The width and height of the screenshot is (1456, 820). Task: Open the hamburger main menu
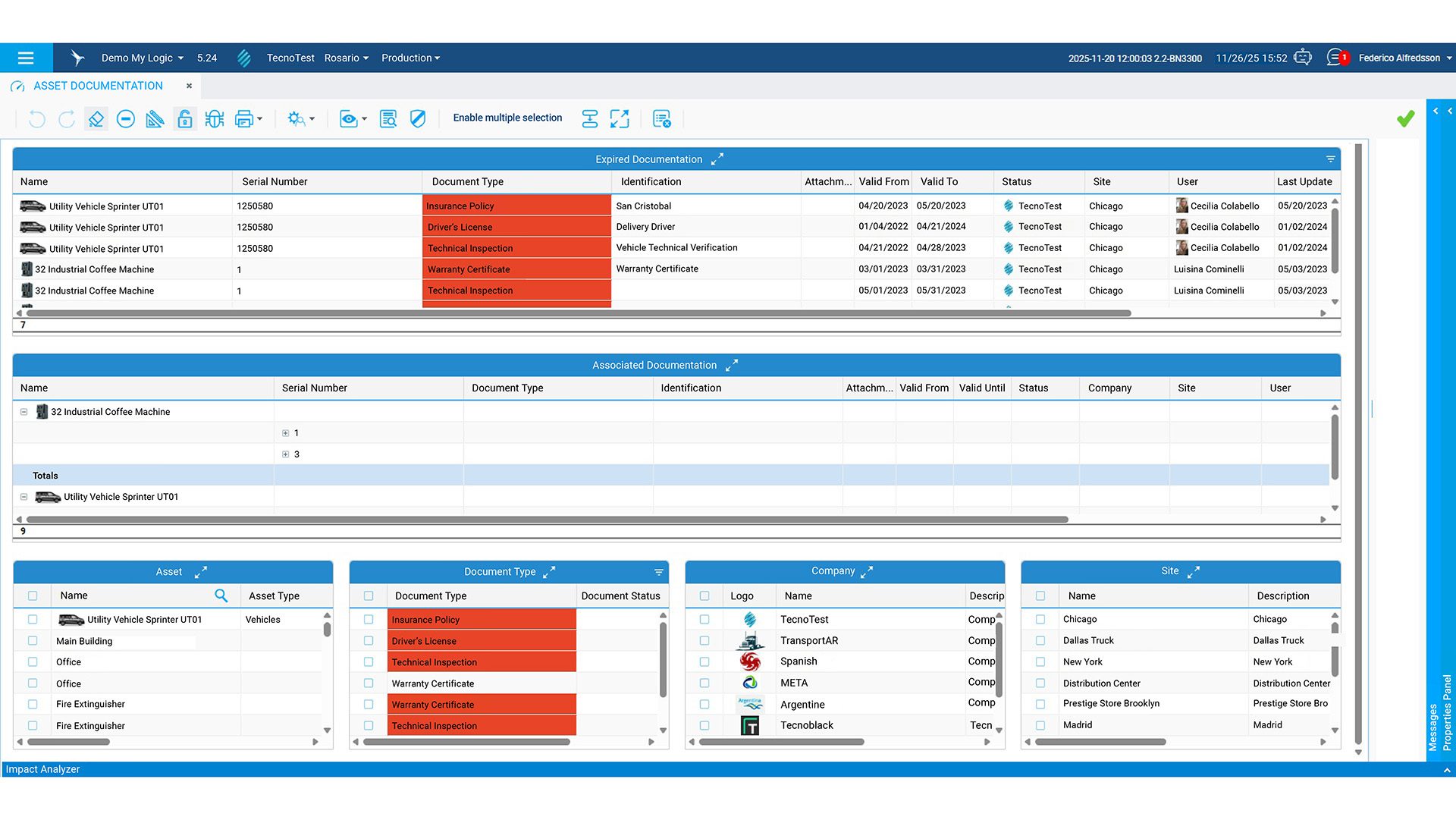coord(26,58)
